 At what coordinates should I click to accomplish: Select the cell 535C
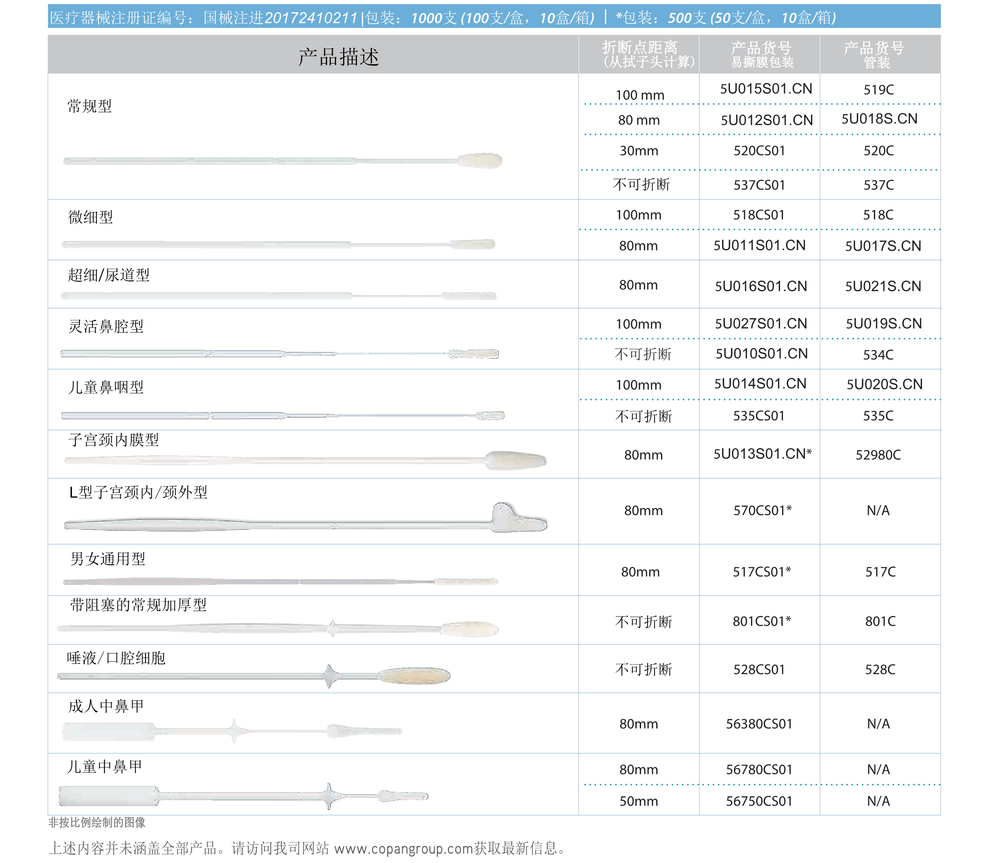878,416
